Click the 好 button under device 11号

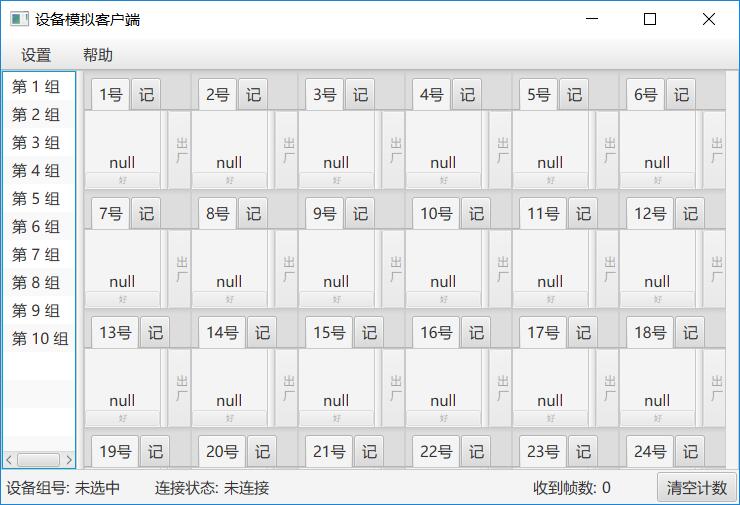(x=551, y=300)
